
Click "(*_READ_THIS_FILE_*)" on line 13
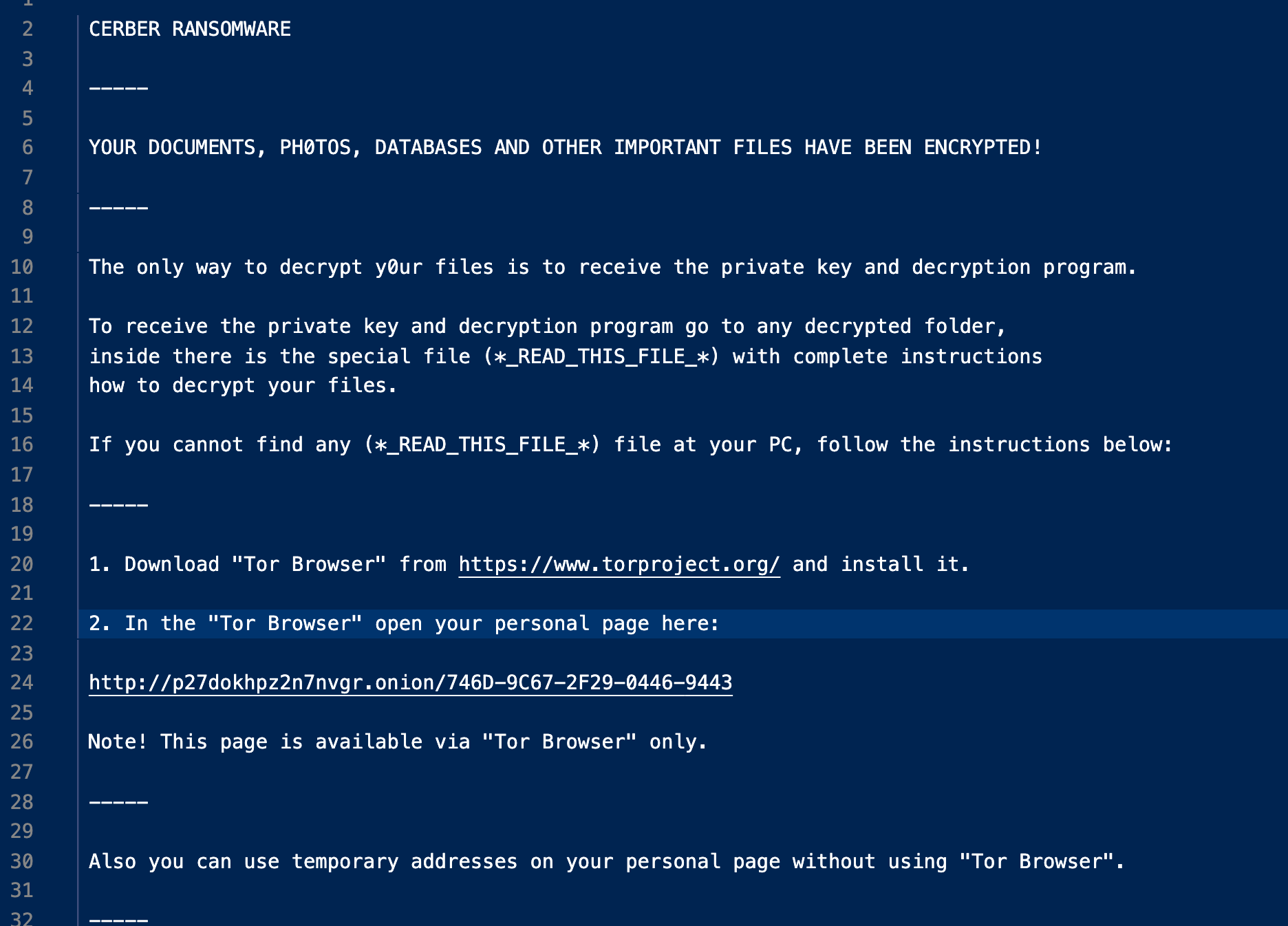pyautogui.click(x=601, y=357)
